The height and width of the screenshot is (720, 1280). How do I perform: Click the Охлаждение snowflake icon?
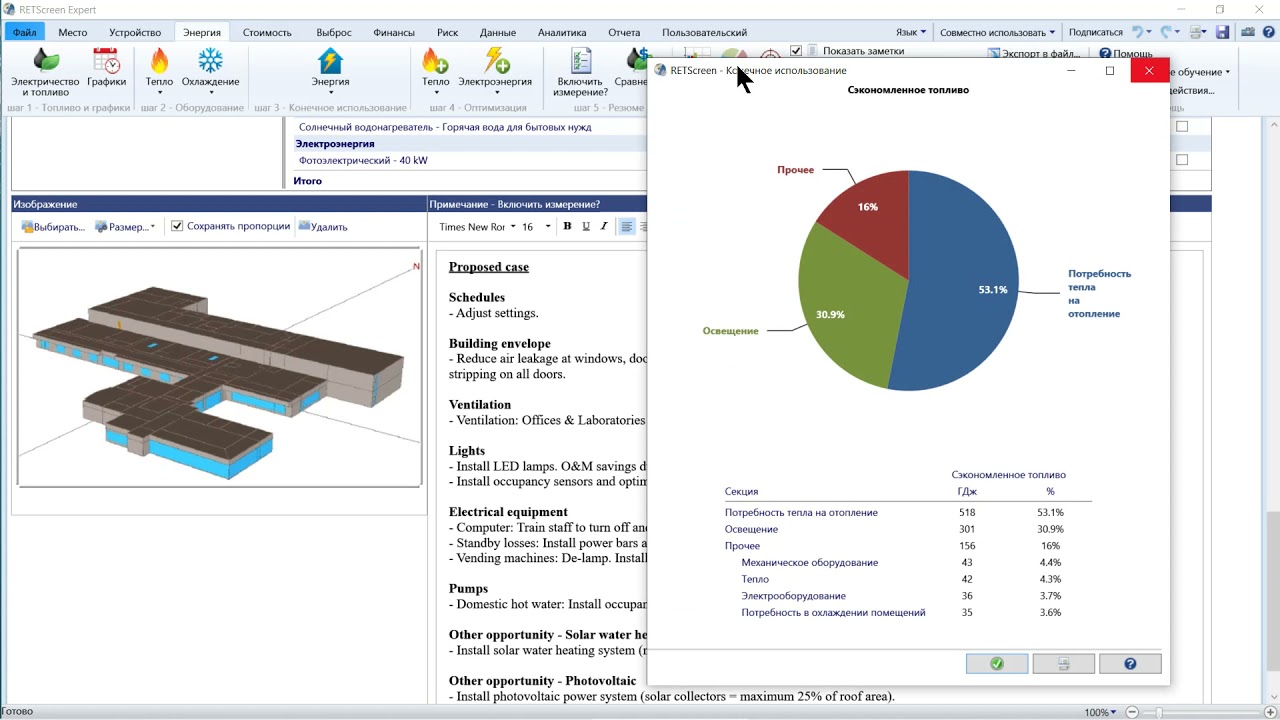click(210, 61)
